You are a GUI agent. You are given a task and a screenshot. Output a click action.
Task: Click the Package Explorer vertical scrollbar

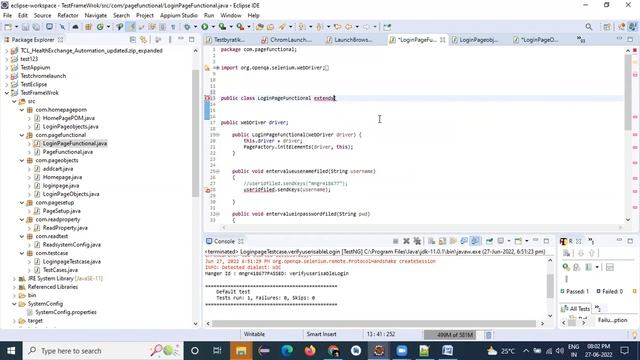point(196,133)
